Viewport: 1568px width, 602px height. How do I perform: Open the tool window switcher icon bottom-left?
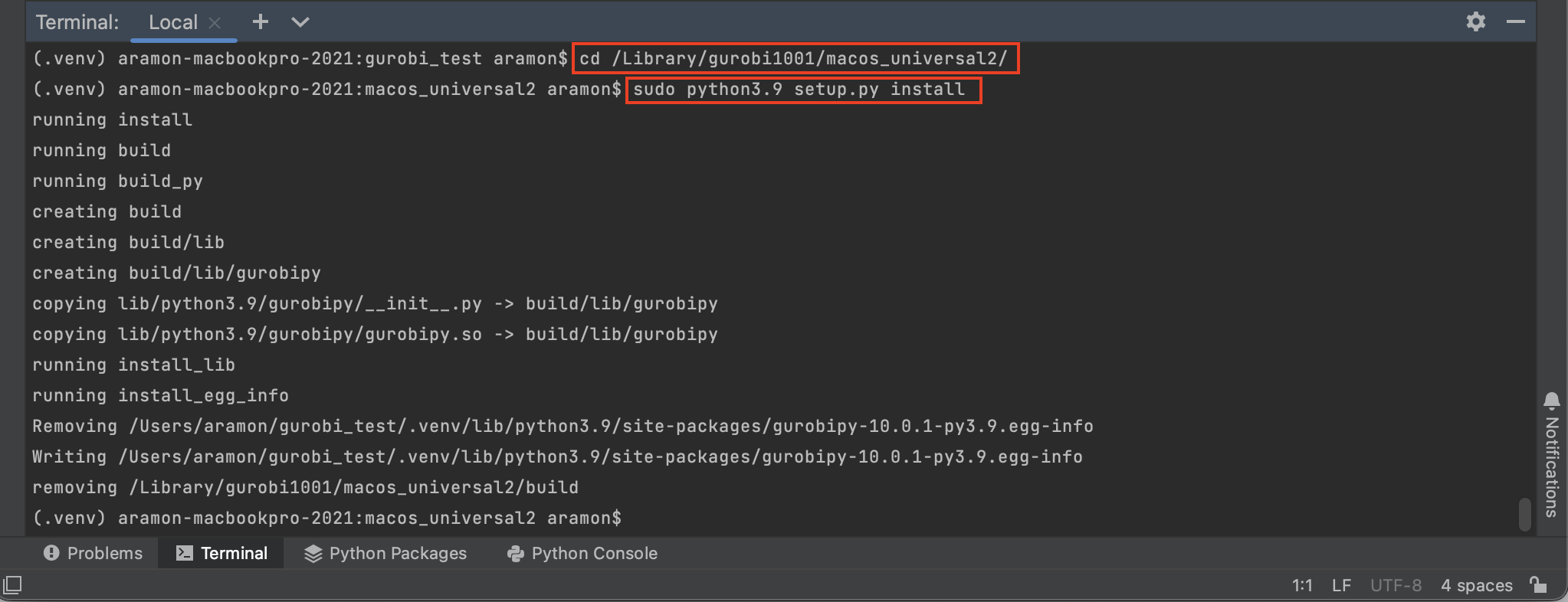pyautogui.click(x=11, y=585)
